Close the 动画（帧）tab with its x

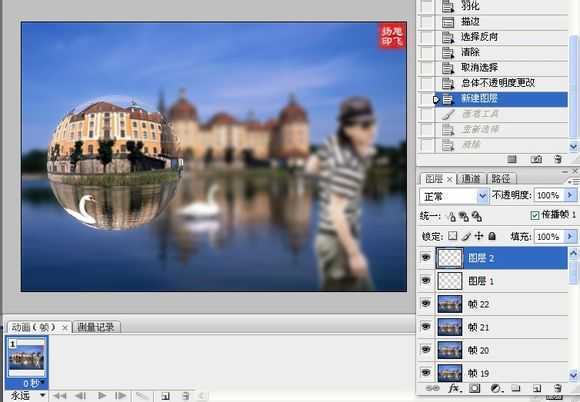point(65,328)
